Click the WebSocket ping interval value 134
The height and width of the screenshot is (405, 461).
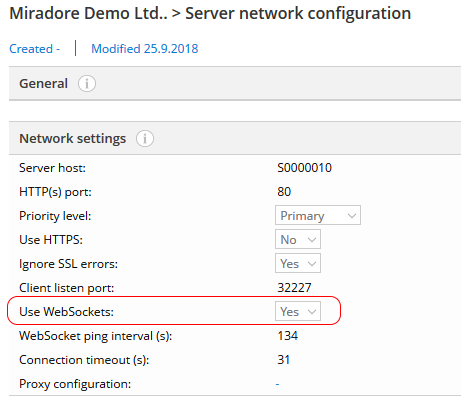pyautogui.click(x=287, y=336)
